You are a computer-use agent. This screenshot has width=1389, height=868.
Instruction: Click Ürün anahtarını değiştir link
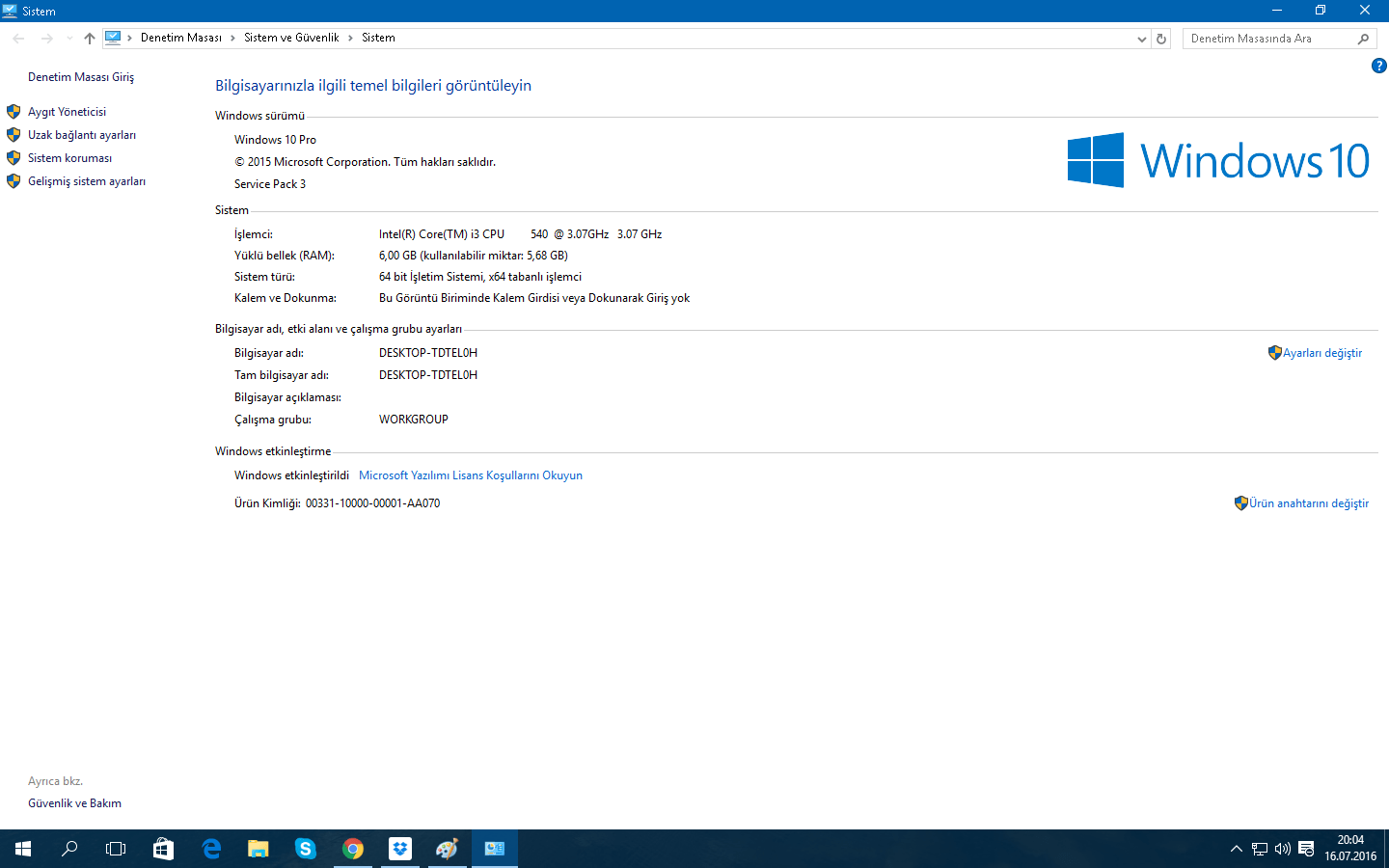(1309, 503)
